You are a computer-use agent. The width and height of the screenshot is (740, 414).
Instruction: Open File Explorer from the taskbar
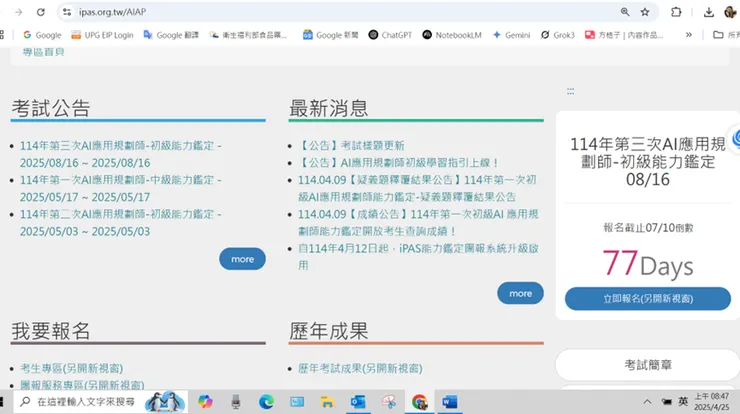point(327,402)
